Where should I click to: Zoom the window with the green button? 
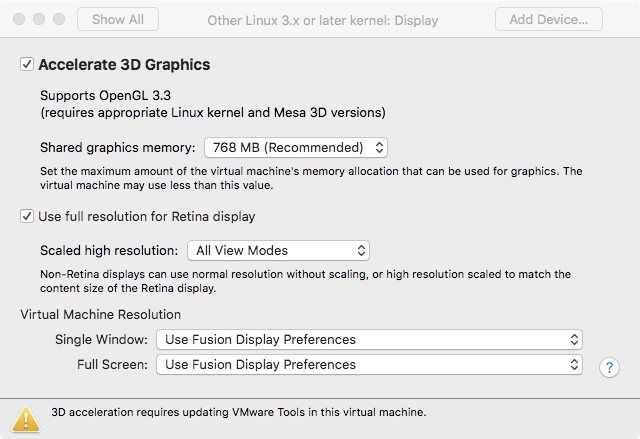click(x=60, y=20)
